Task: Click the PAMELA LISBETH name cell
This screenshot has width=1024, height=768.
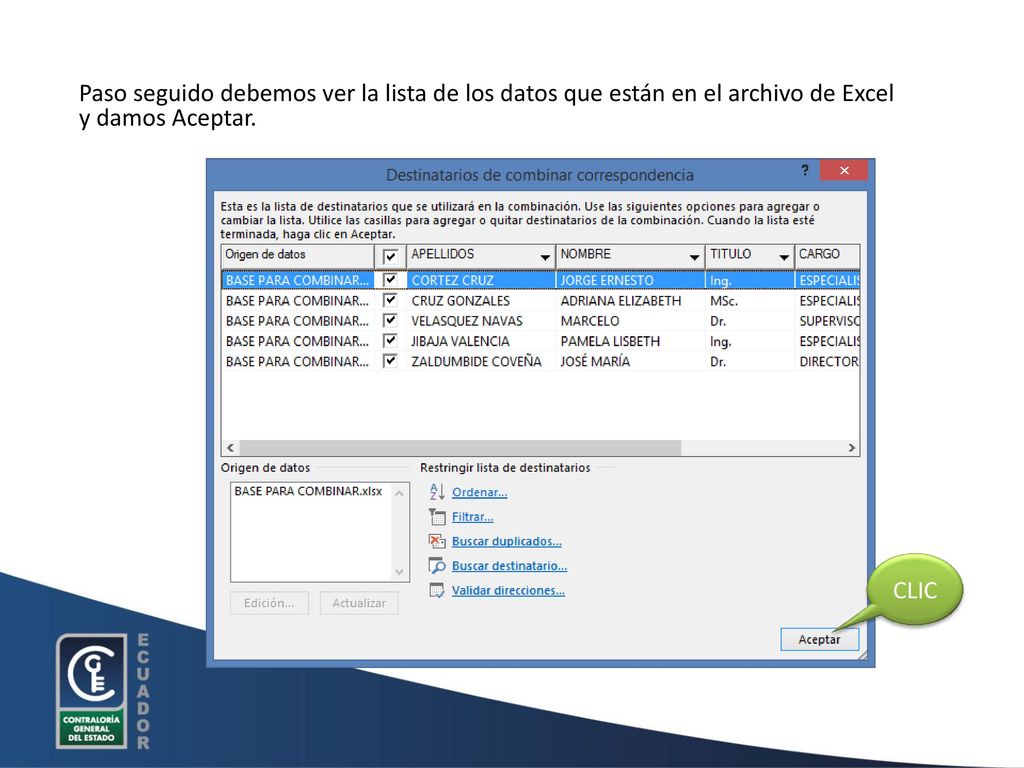Action: pos(631,341)
